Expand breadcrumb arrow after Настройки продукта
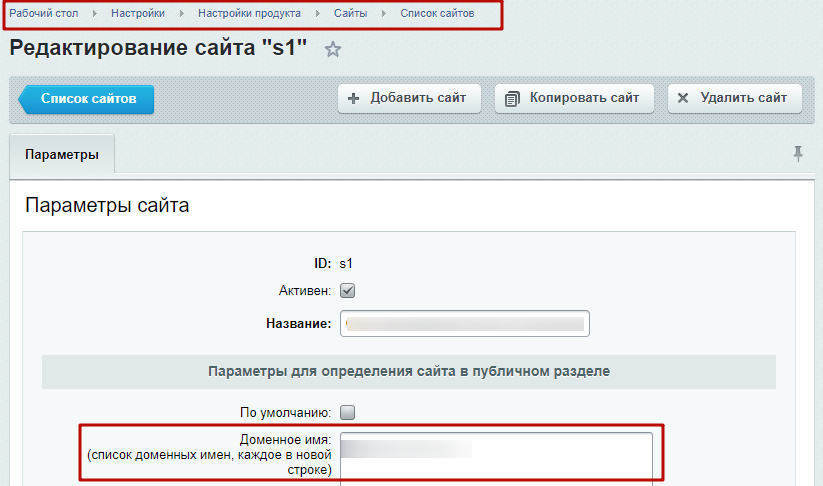 pyautogui.click(x=317, y=14)
